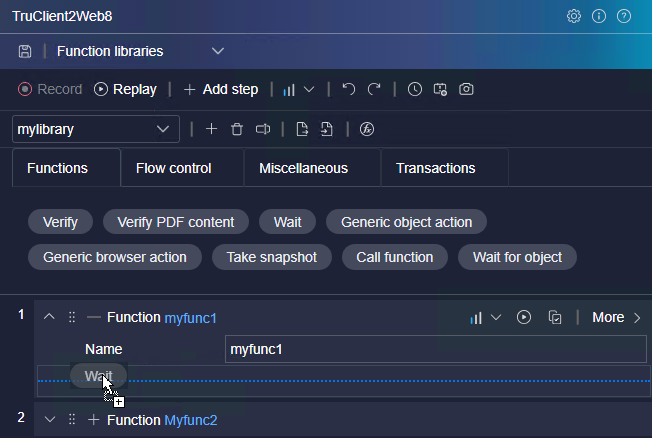The width and height of the screenshot is (652, 438).
Task: Click the redo arrow icon
Action: point(374,89)
